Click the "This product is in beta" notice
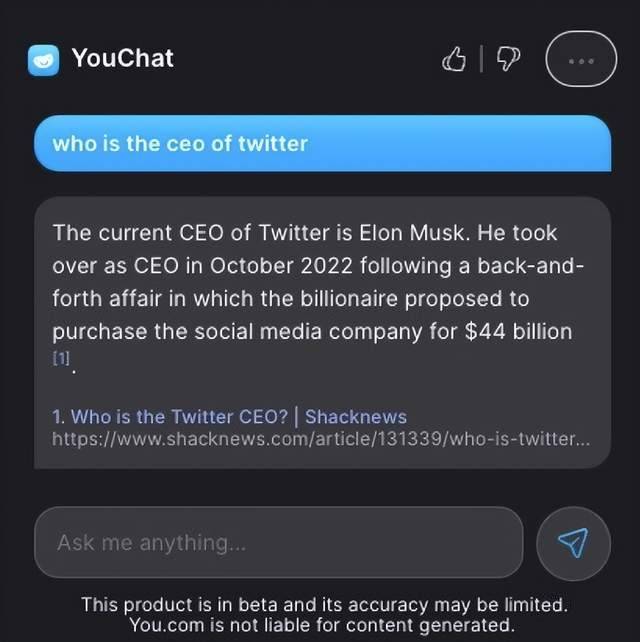The height and width of the screenshot is (642, 640). click(322, 605)
